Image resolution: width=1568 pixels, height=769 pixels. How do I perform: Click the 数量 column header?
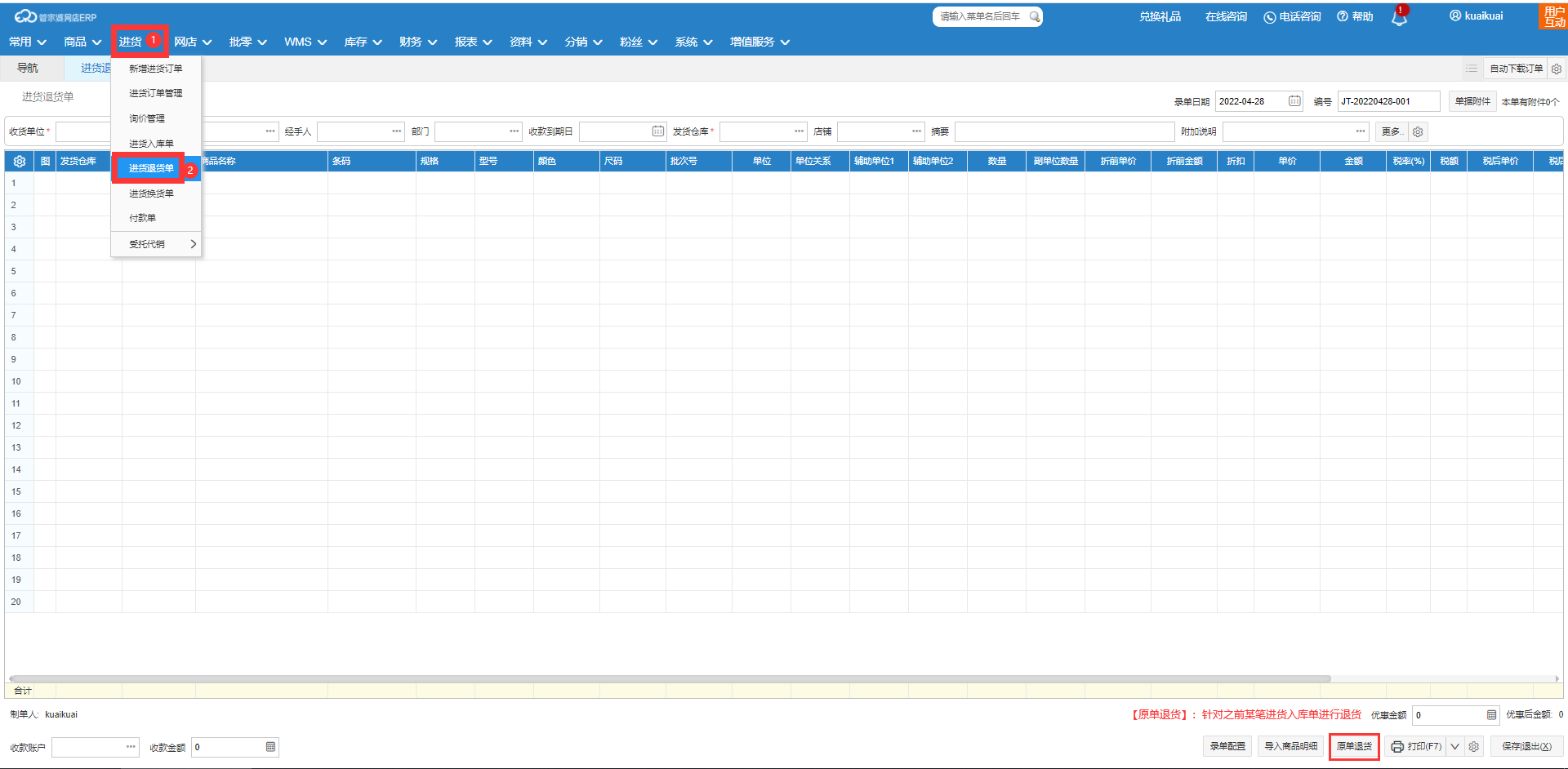[996, 162]
